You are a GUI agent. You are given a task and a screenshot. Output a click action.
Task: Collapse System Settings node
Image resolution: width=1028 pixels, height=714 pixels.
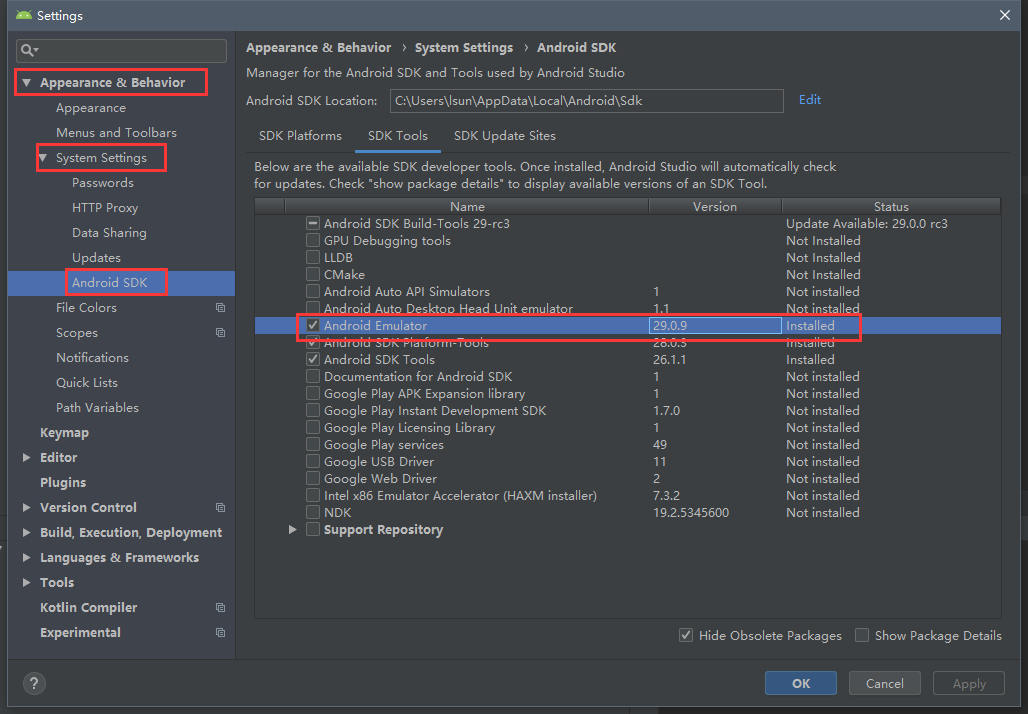pos(43,158)
